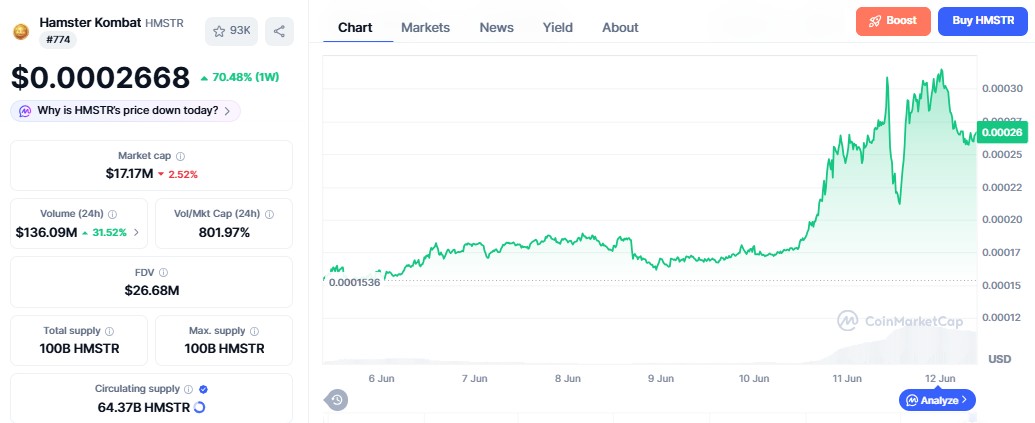Click the Buy HMSTR button
This screenshot has width=1035, height=423.
tap(983, 21)
